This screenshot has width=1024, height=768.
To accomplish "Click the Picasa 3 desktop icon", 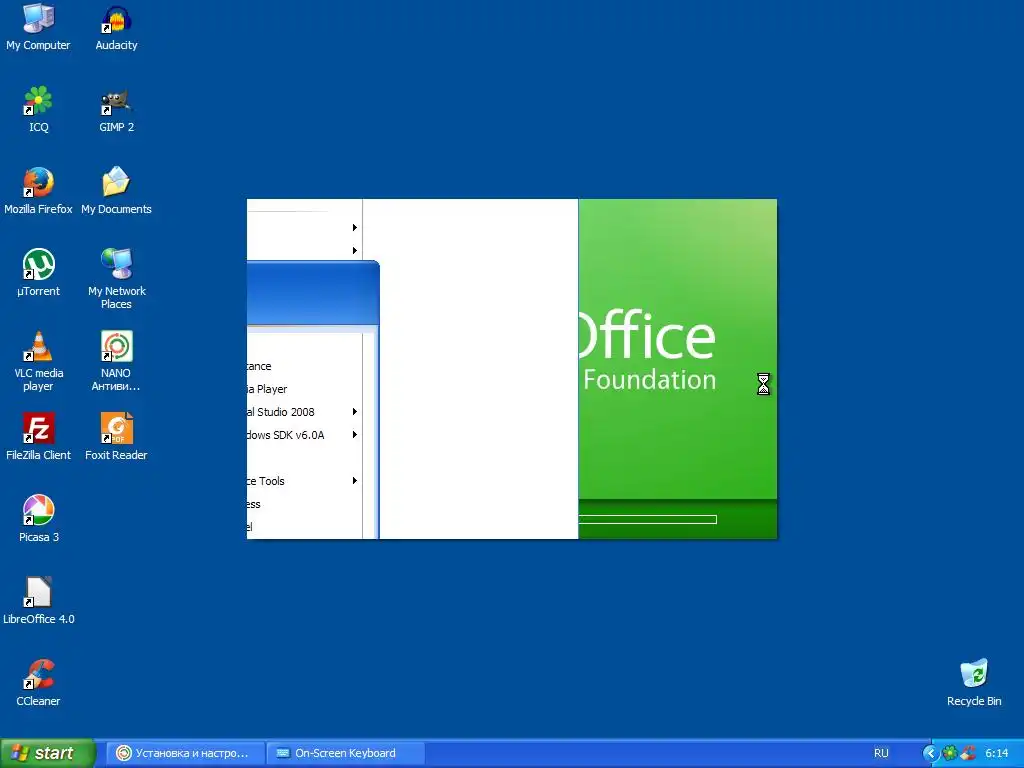I will coord(39,519).
